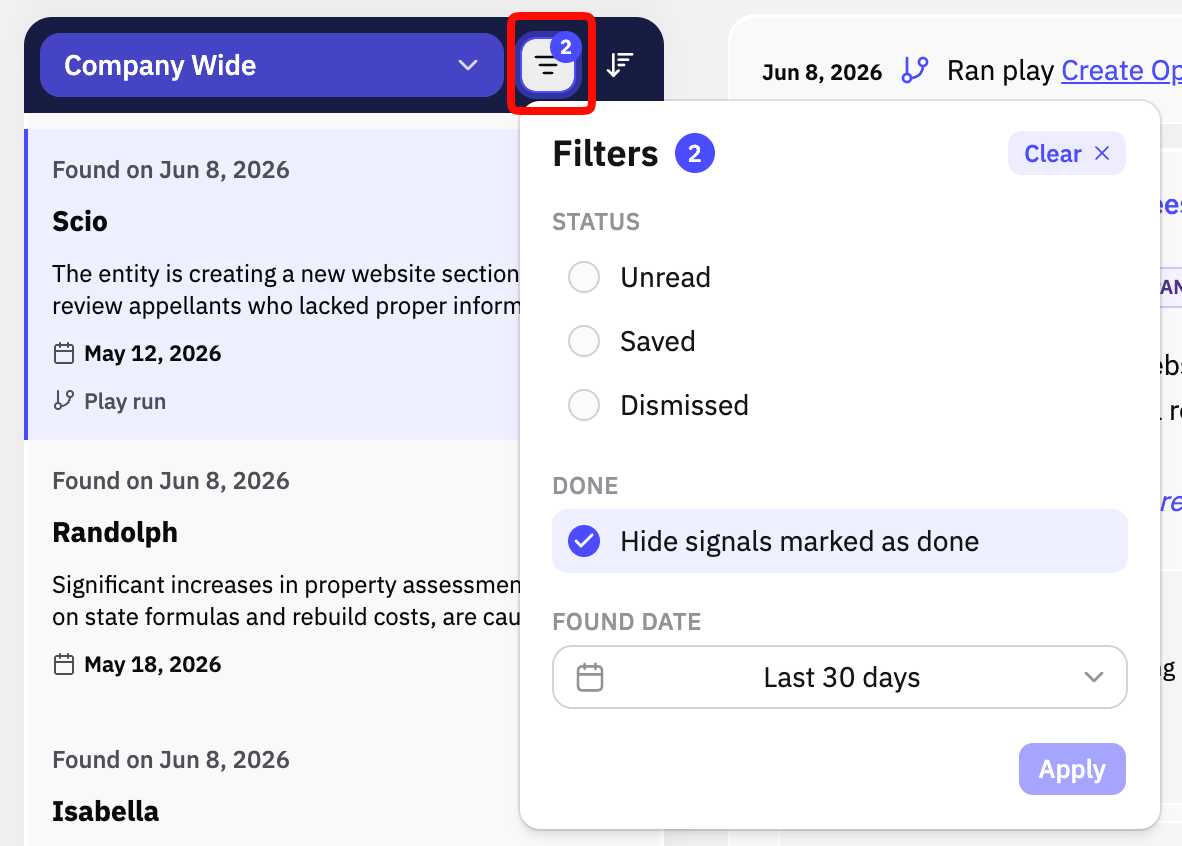Image resolution: width=1182 pixels, height=846 pixels.
Task: Click calendar icon beside May 12, 2026
Action: coord(64,354)
